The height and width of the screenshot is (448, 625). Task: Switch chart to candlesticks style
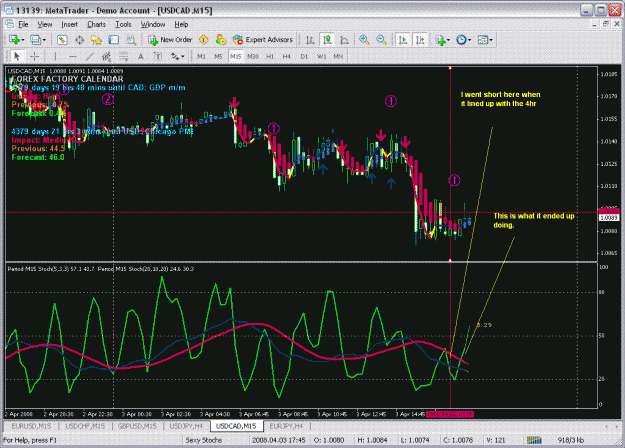[x=327, y=39]
